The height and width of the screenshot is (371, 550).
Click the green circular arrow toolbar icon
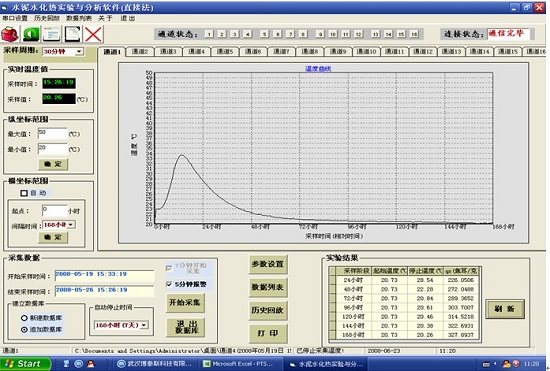click(x=31, y=34)
